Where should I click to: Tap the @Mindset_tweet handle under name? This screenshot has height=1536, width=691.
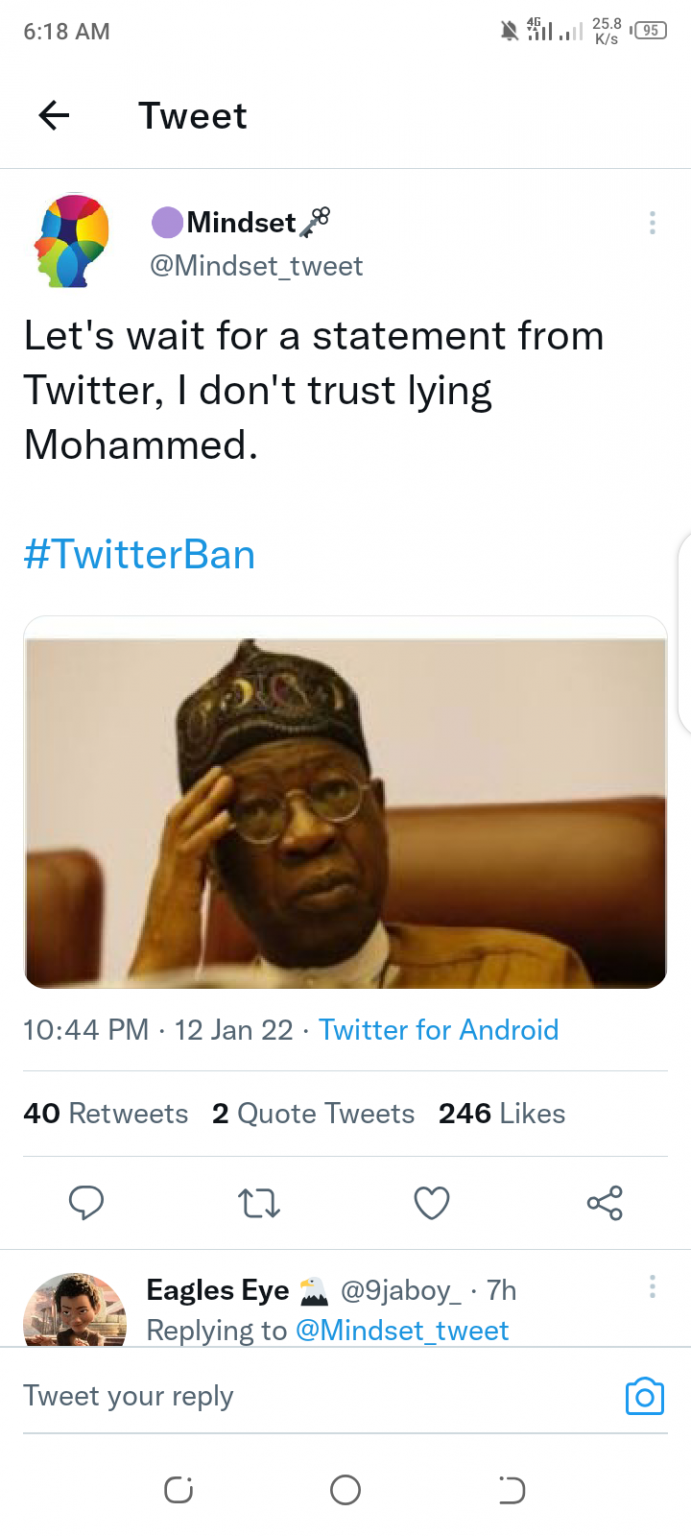[x=256, y=266]
